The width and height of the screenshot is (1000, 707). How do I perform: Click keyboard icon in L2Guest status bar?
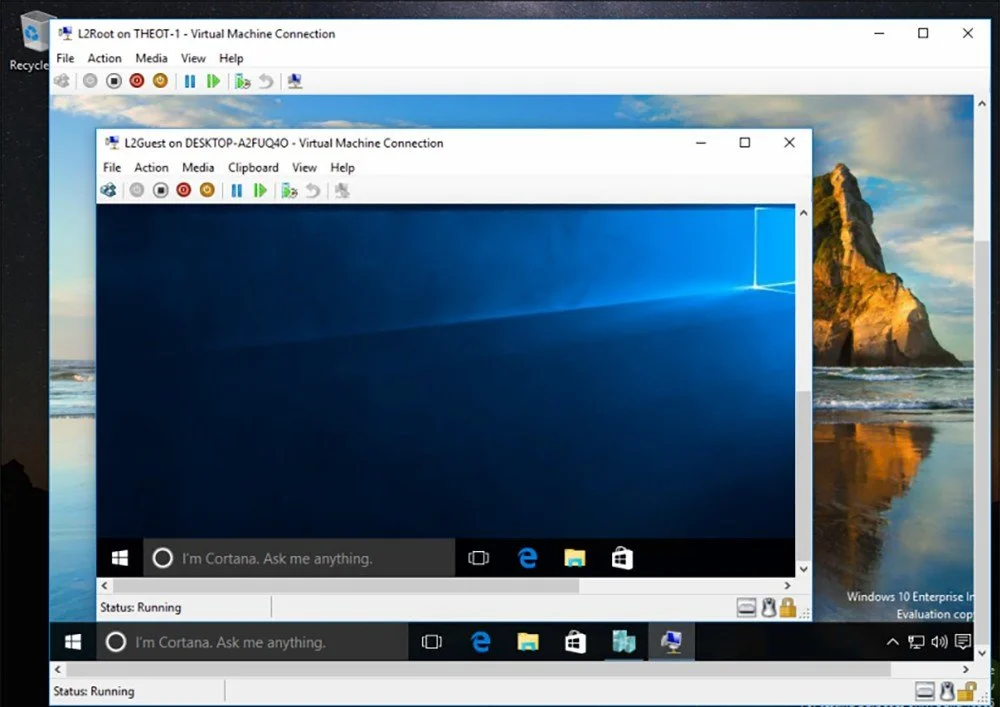tap(746, 608)
